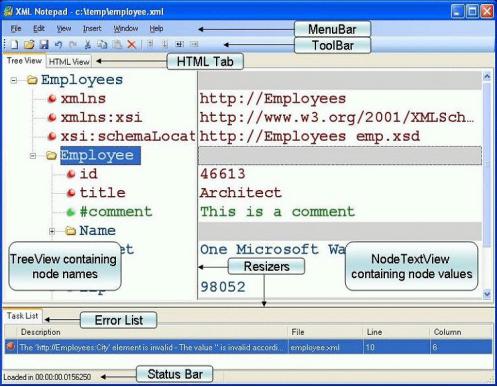Click the red X Delete icon
497x387 pixels.
132,44
